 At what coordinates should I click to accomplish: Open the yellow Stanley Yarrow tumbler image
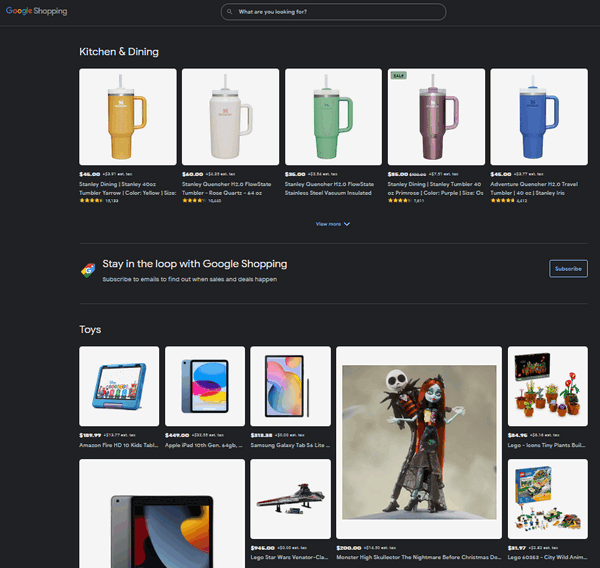(x=128, y=117)
